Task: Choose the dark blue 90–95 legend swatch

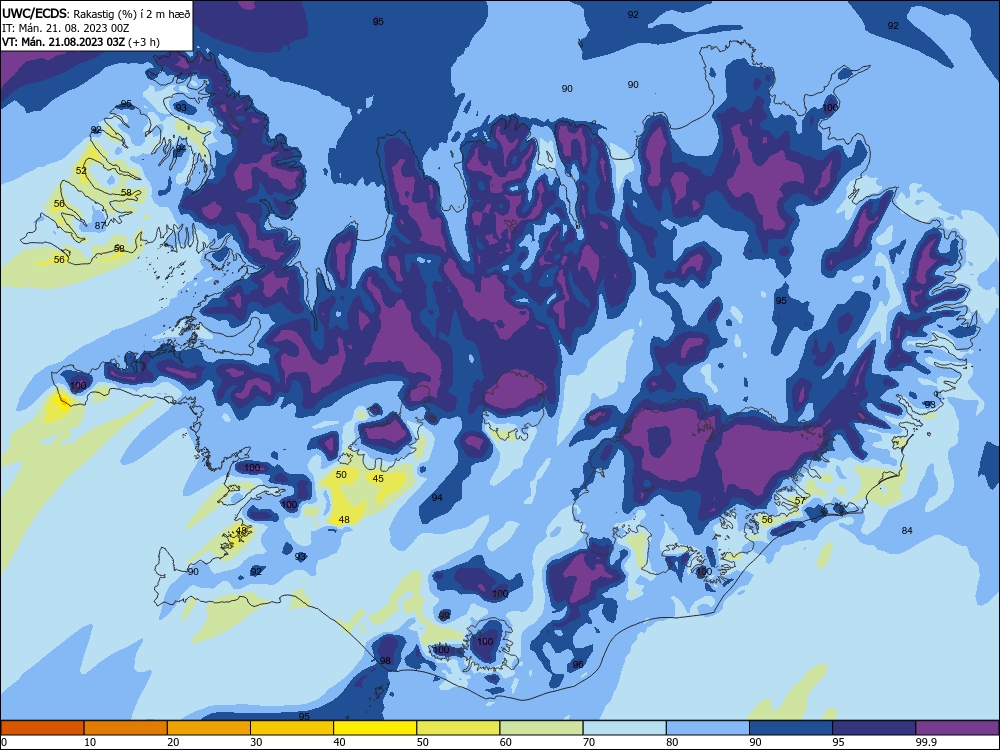Action: coord(791,728)
